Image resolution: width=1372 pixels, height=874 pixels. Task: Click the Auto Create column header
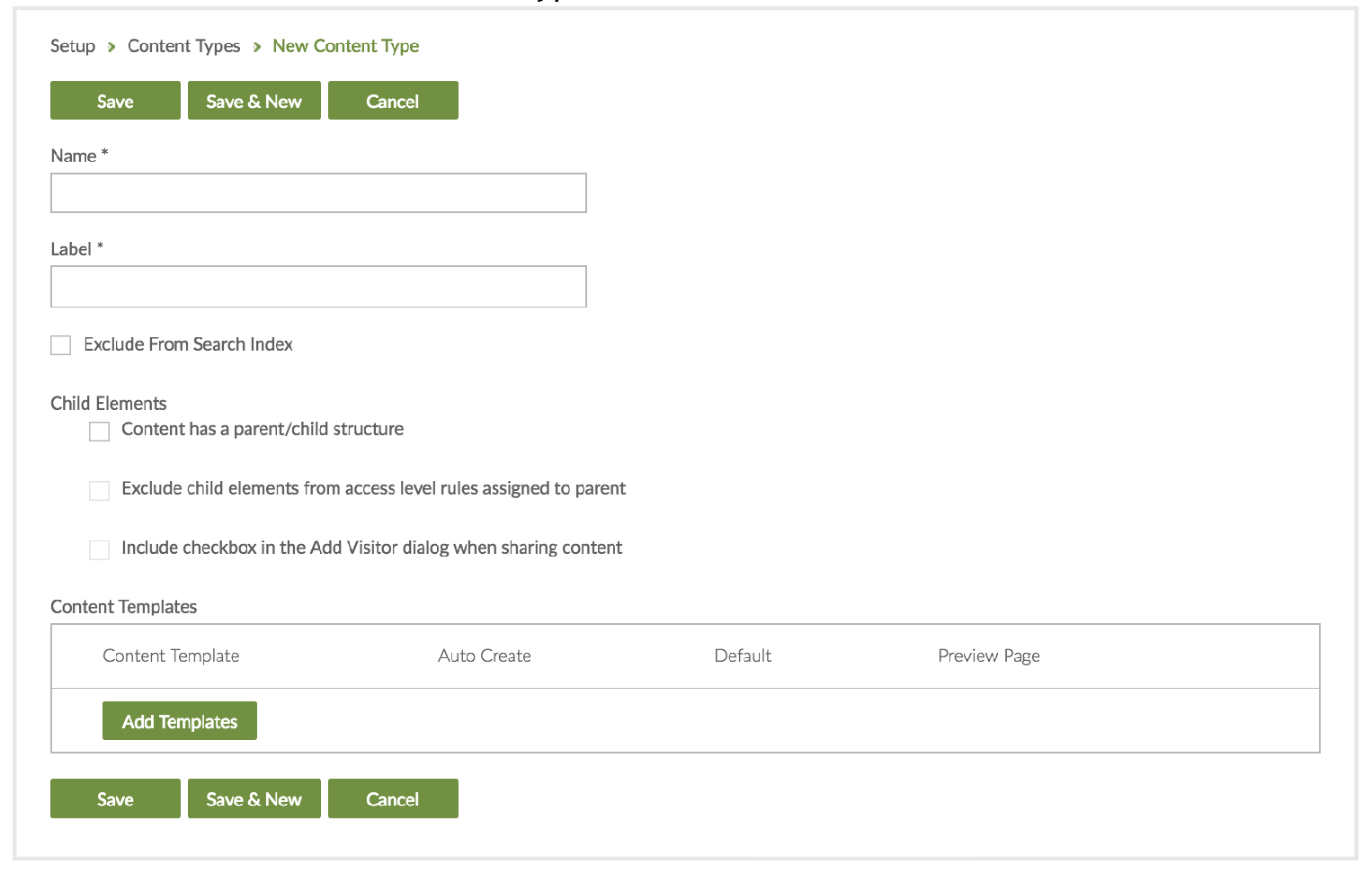484,655
